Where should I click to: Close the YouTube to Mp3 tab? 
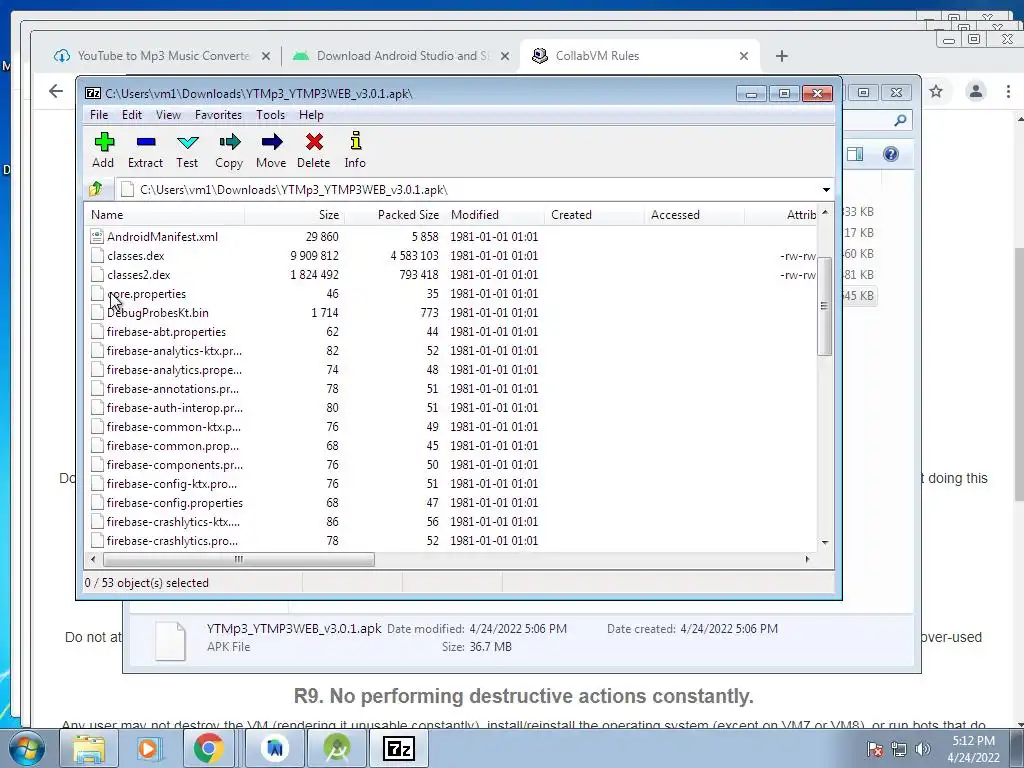[266, 56]
